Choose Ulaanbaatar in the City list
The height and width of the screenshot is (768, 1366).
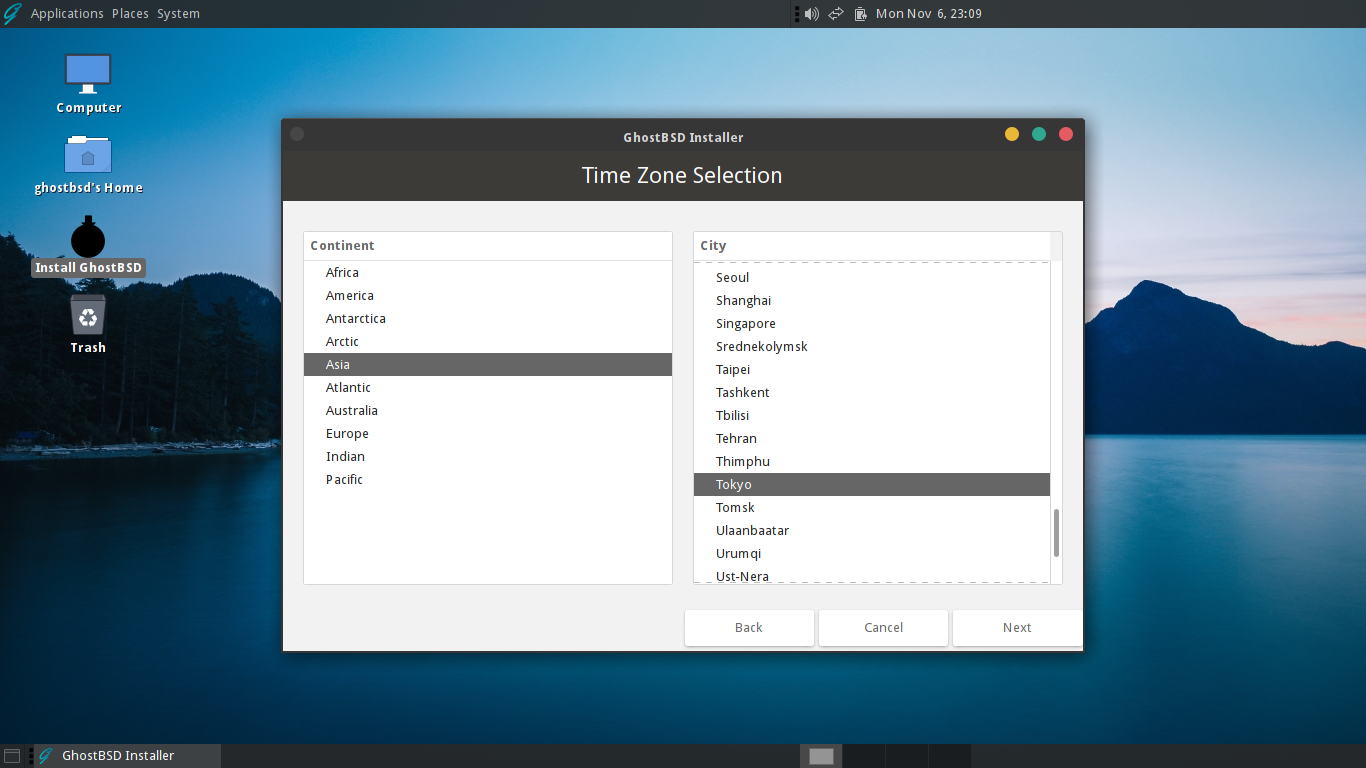(x=872, y=531)
